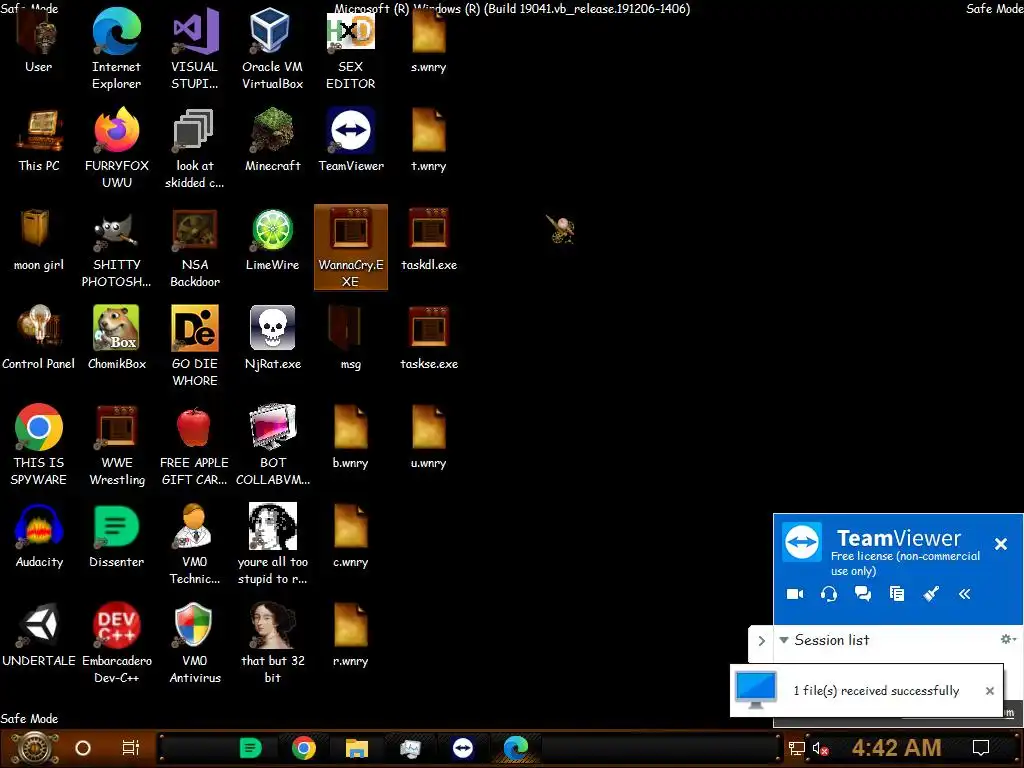The width and height of the screenshot is (1024, 768).
Task: Select the NSA Backdoor shortcut
Action: (195, 249)
